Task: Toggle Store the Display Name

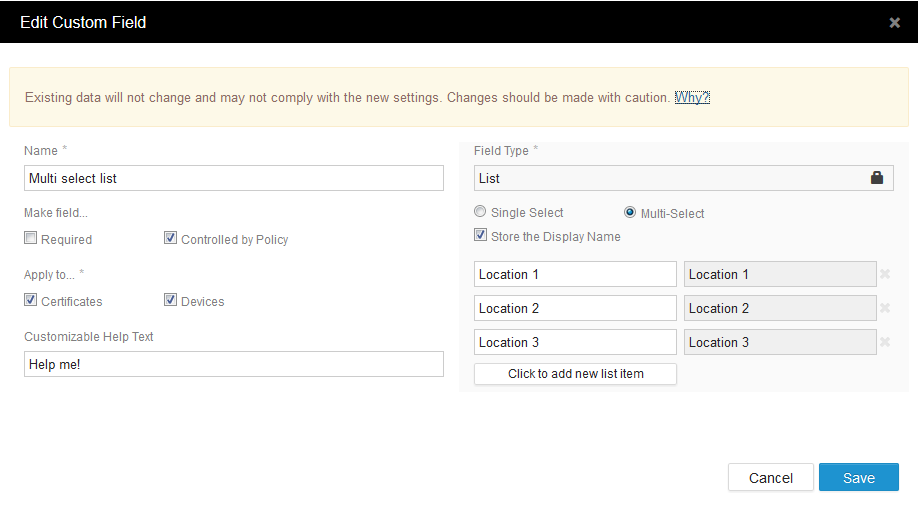Action: point(481,236)
